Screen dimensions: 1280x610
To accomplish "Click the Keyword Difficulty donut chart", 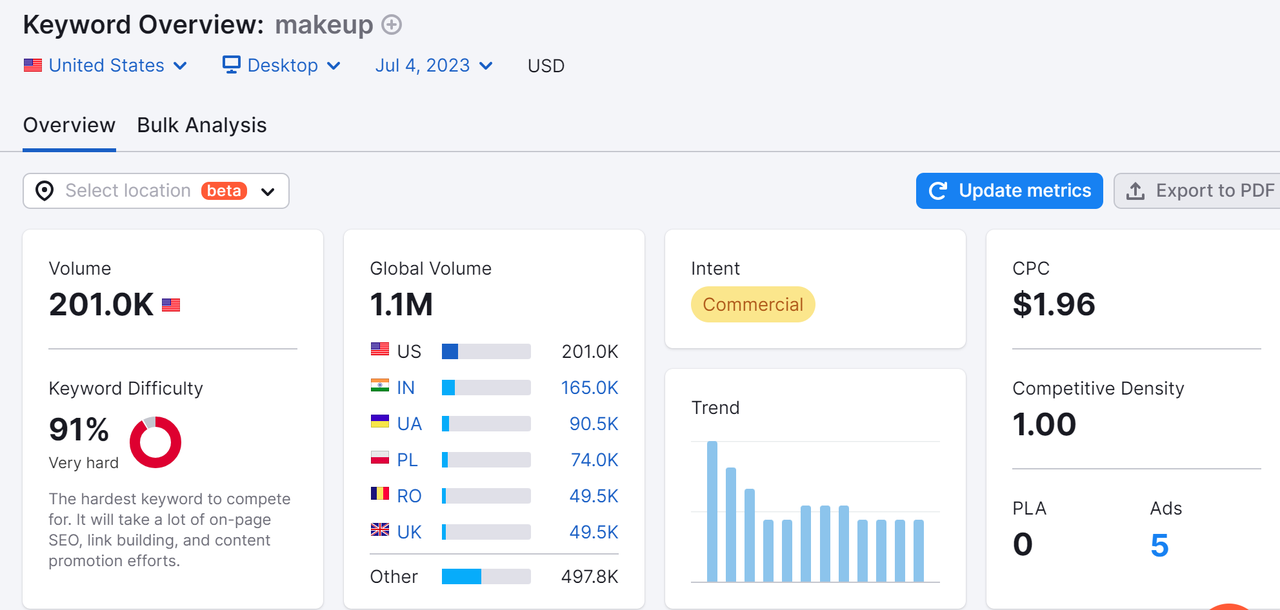I will point(155,442).
